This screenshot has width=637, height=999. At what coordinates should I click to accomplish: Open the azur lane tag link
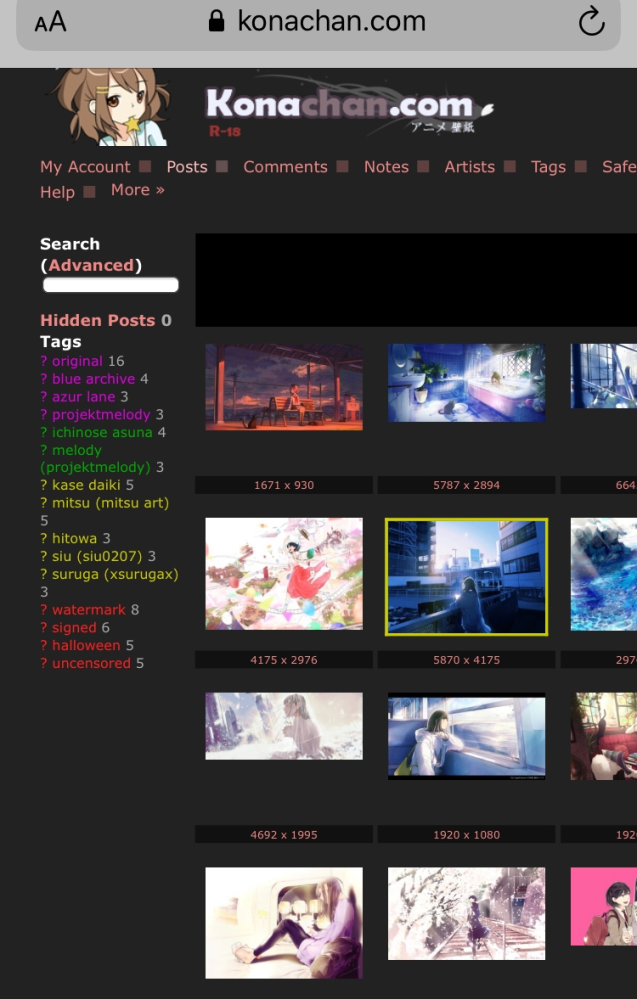pos(83,397)
